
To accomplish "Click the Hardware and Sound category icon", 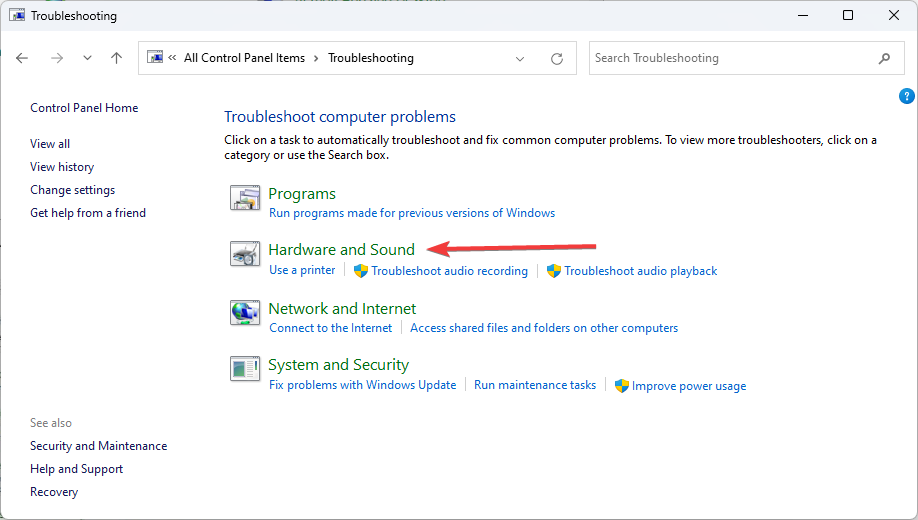I will (245, 254).
